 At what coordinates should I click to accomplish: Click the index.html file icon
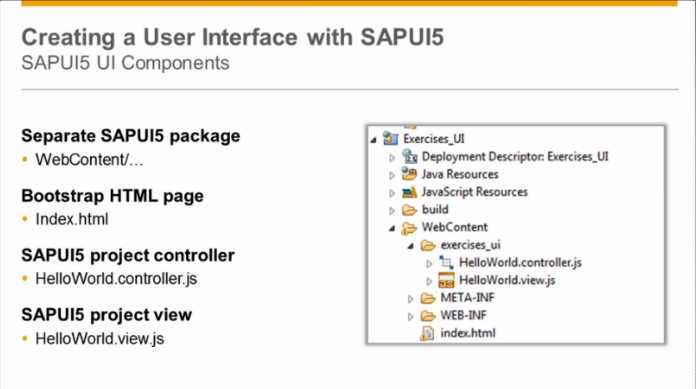point(427,333)
